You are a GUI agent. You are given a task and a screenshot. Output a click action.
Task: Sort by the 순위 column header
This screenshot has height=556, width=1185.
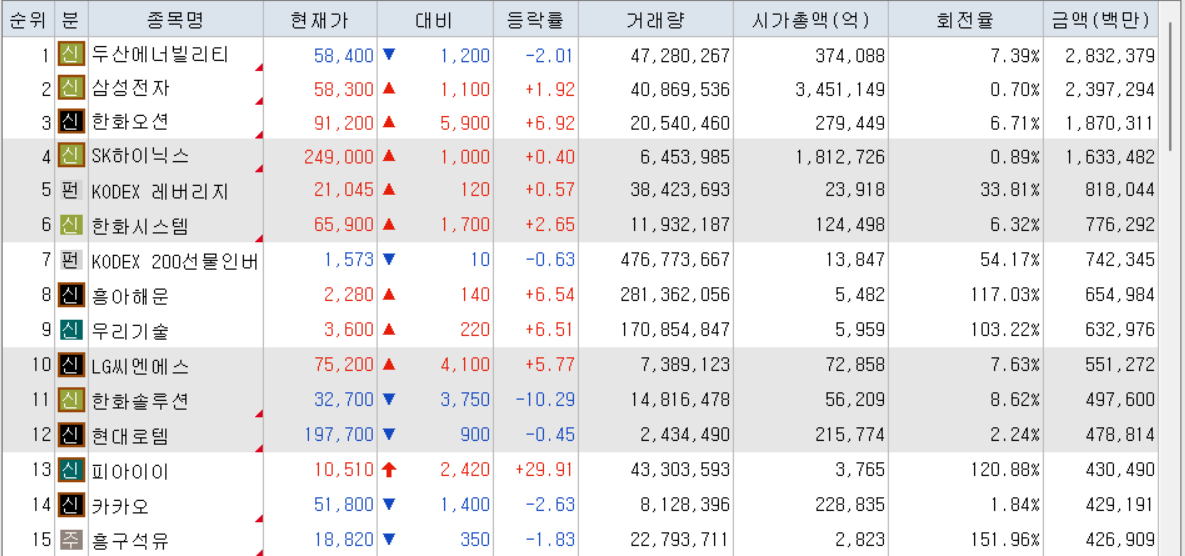[29, 20]
